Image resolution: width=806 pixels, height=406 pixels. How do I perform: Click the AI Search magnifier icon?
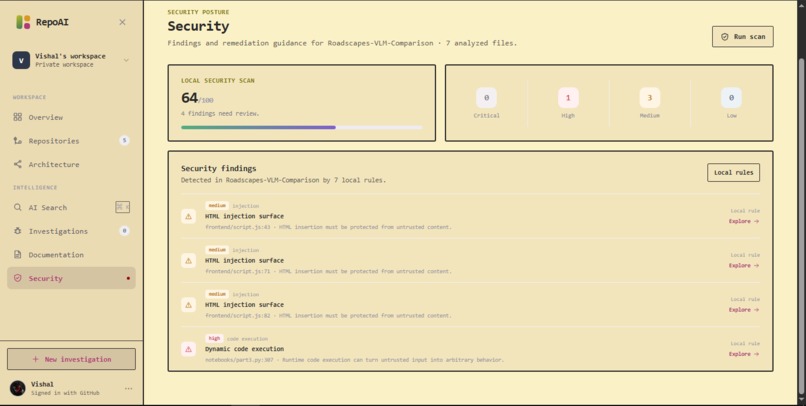17,208
